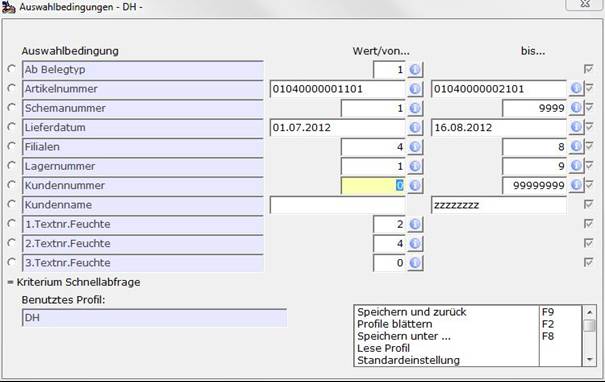Click the Artikelnummer from-field 01040000001101
This screenshot has width=605, height=382.
pos(338,89)
